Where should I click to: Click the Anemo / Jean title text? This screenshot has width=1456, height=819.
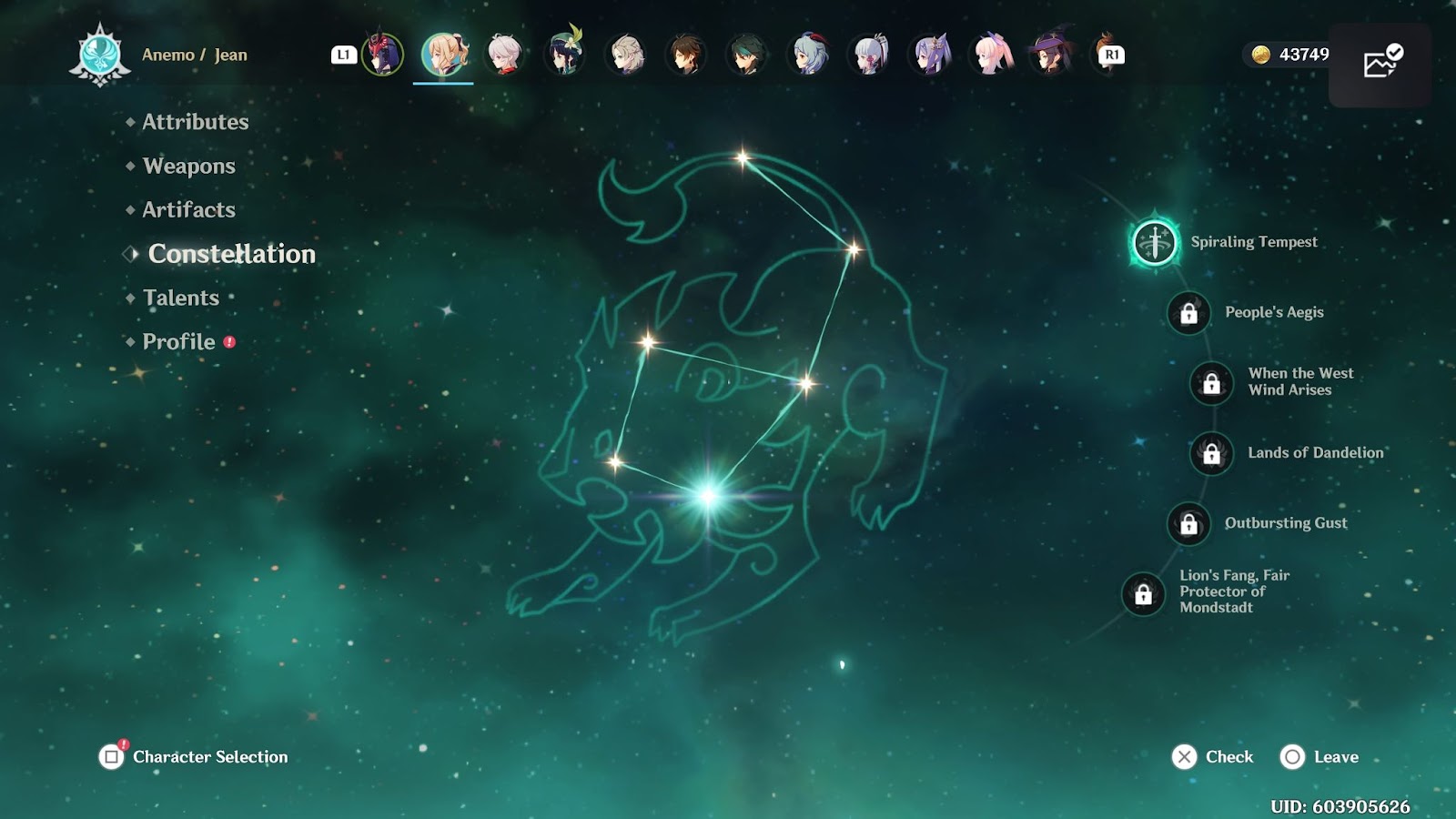click(194, 55)
